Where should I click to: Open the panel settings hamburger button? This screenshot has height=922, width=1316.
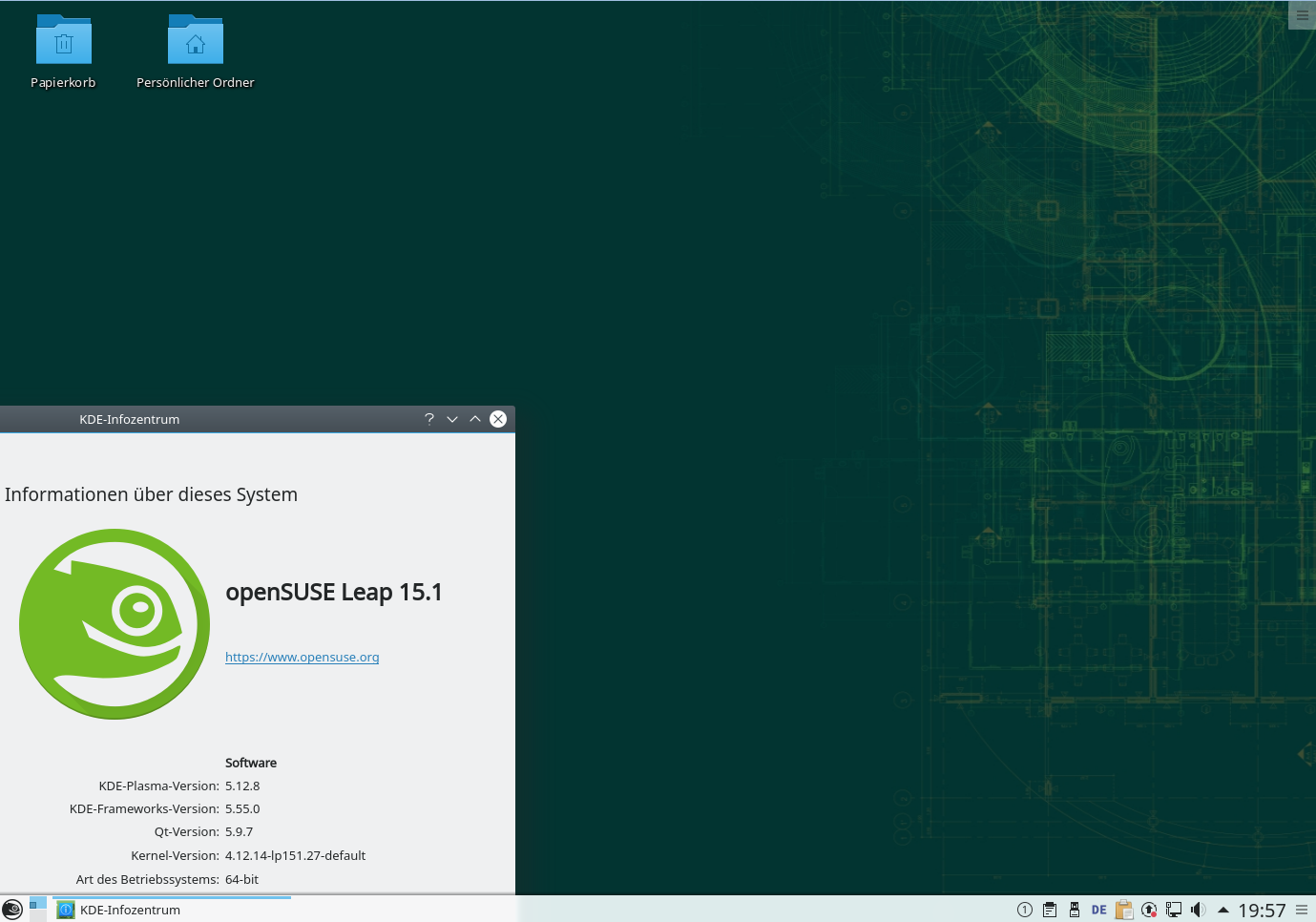[1302, 910]
